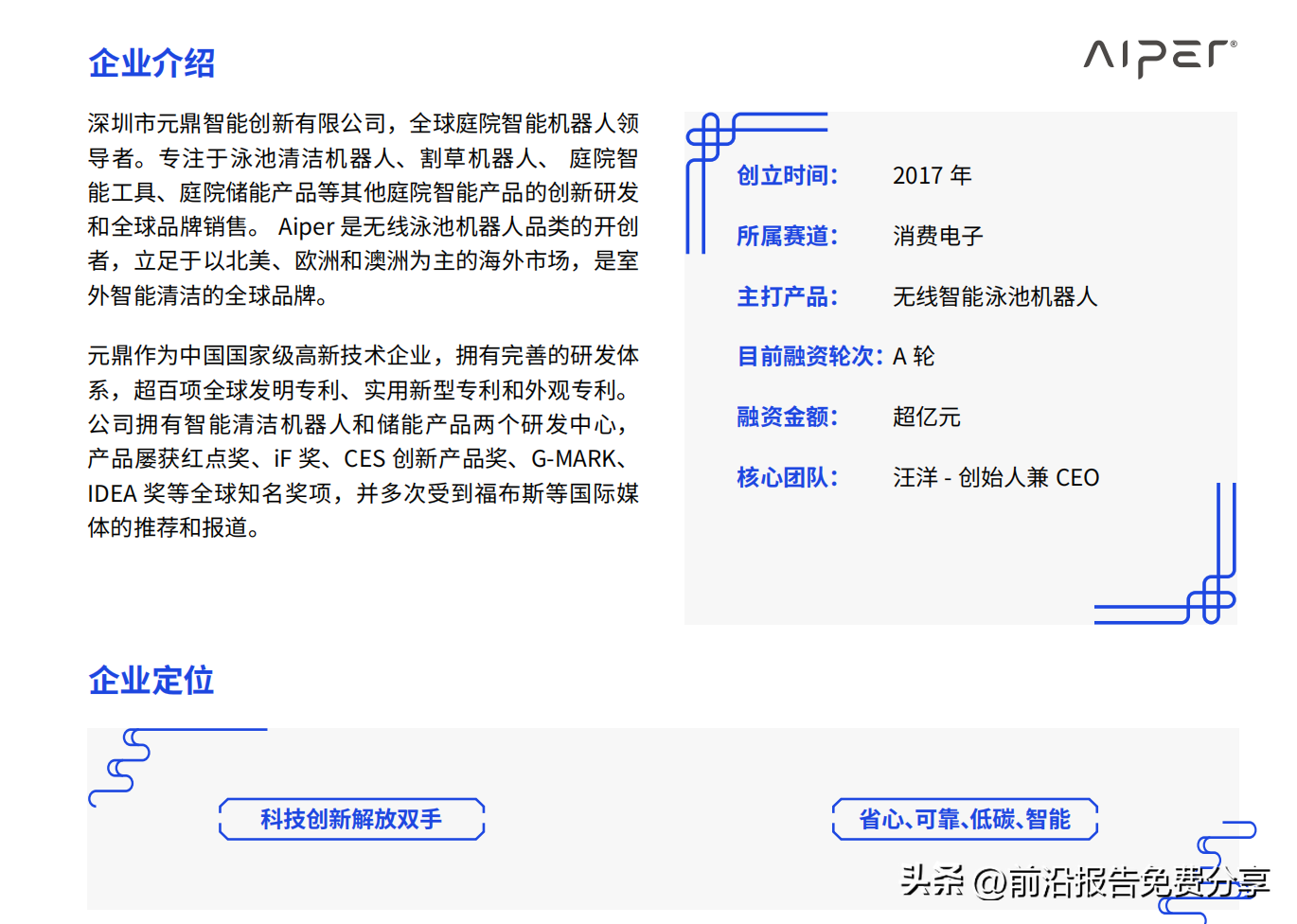Toggle the 主打产品 field label
This screenshot has width=1297, height=924.
(788, 296)
